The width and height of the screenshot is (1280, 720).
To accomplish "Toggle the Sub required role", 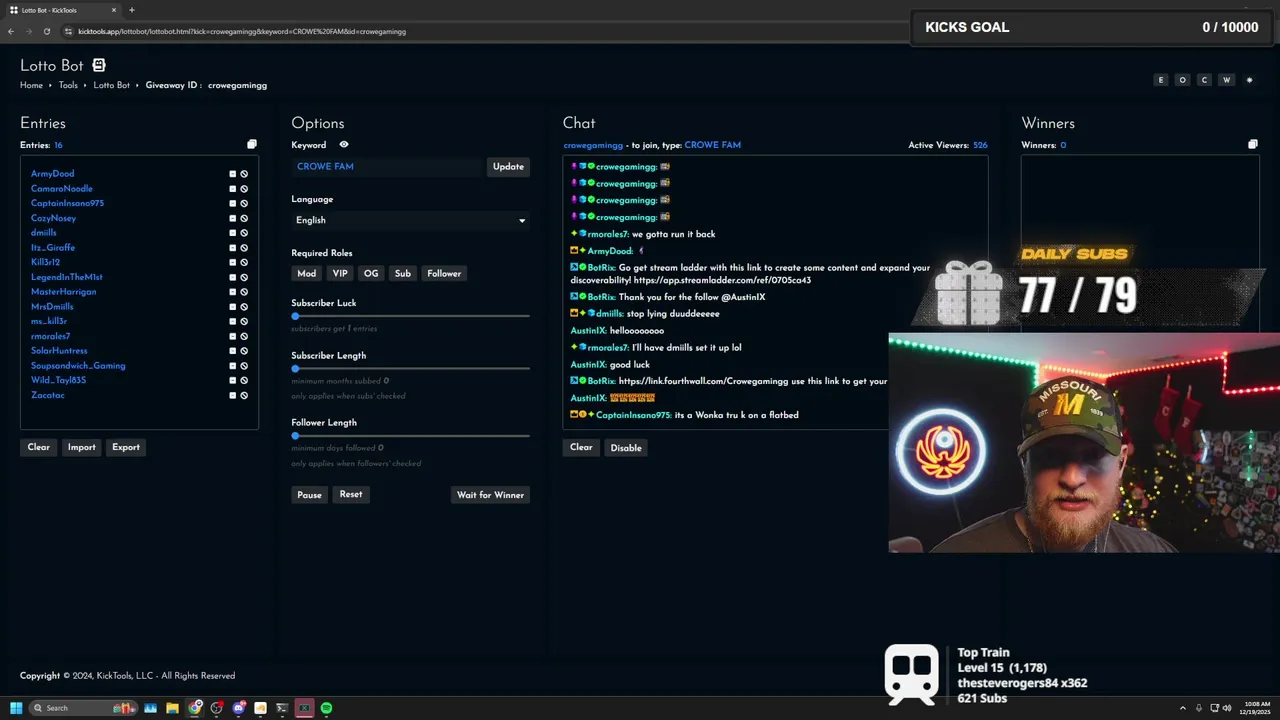I will pyautogui.click(x=403, y=273).
